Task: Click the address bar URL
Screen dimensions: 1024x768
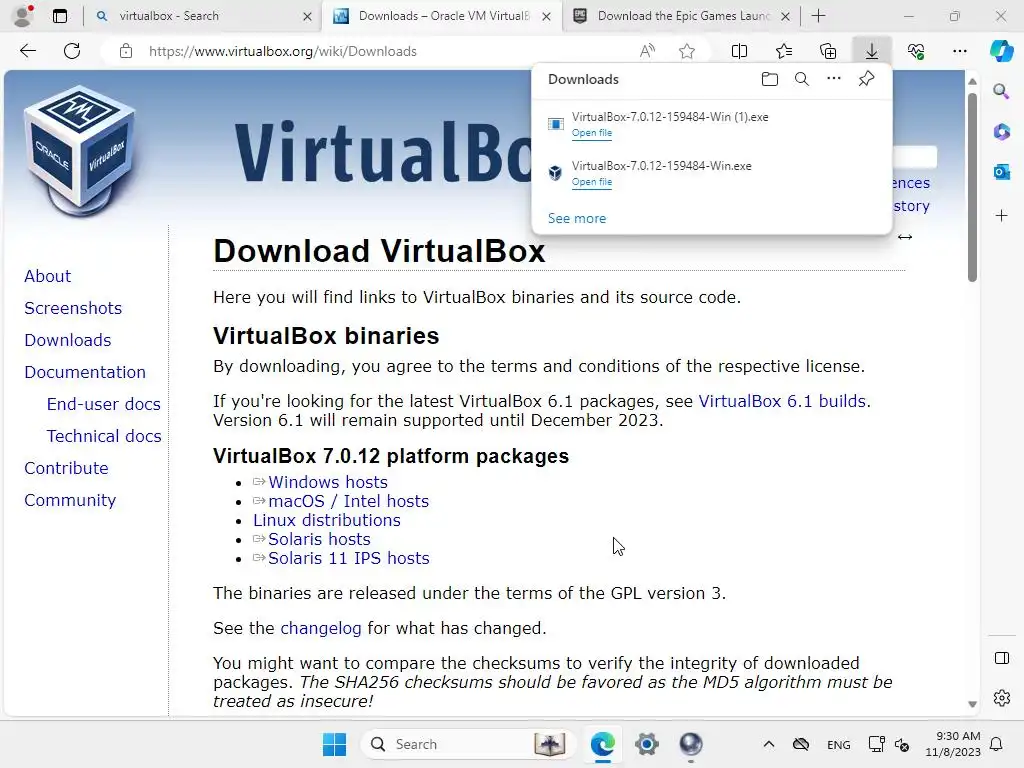Action: coord(282,51)
